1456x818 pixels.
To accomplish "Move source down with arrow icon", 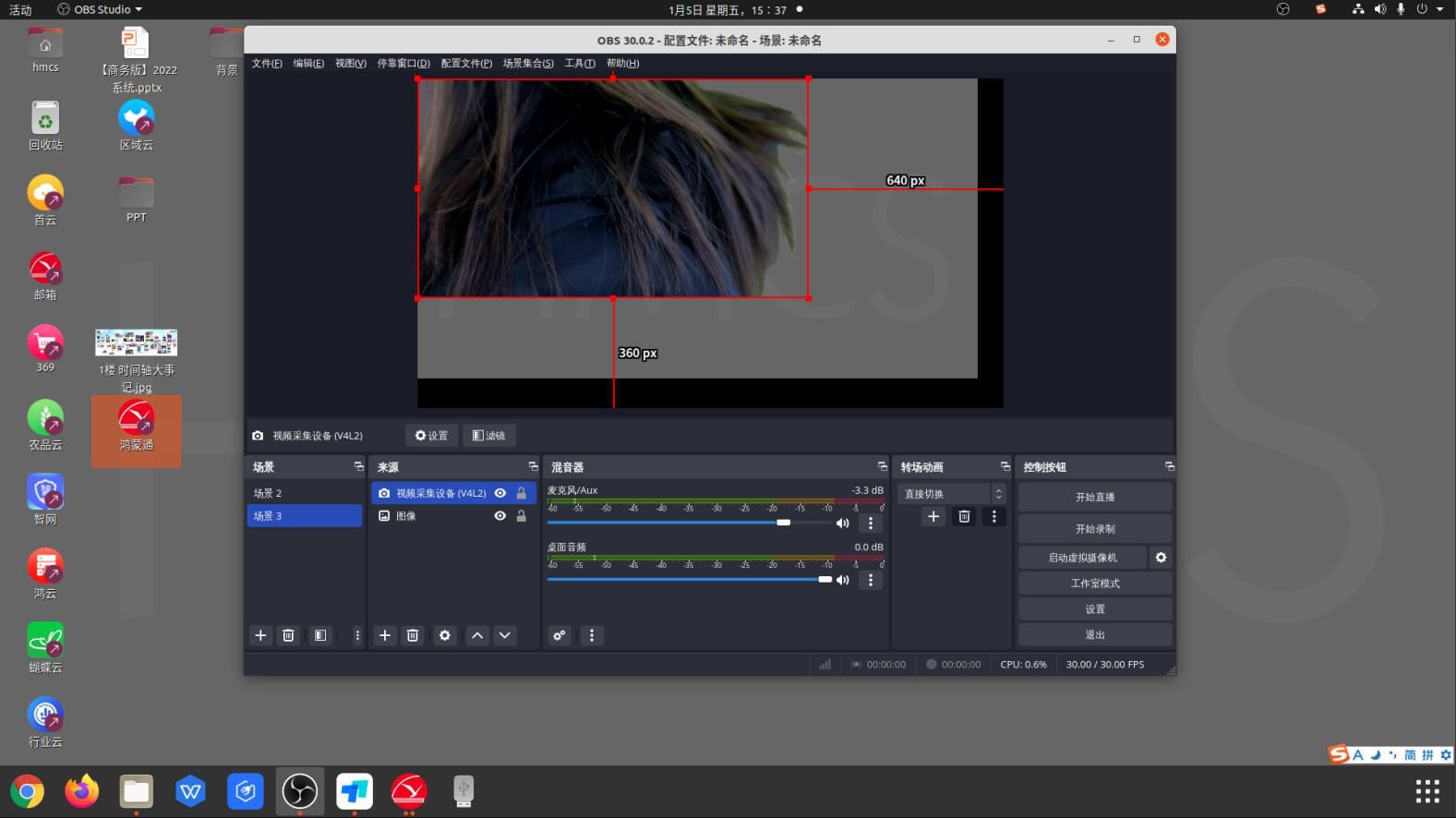I will (505, 635).
